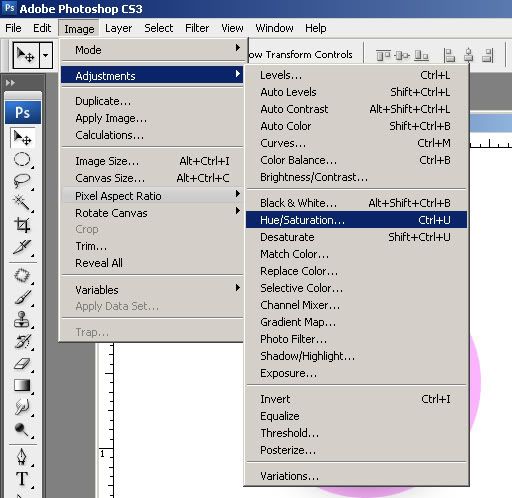Select the Elliptical Marquee tool
512x498 pixels.
(x=22, y=160)
